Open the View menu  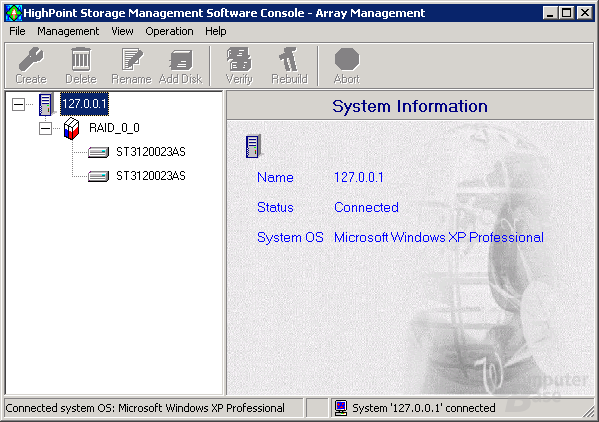coord(122,31)
